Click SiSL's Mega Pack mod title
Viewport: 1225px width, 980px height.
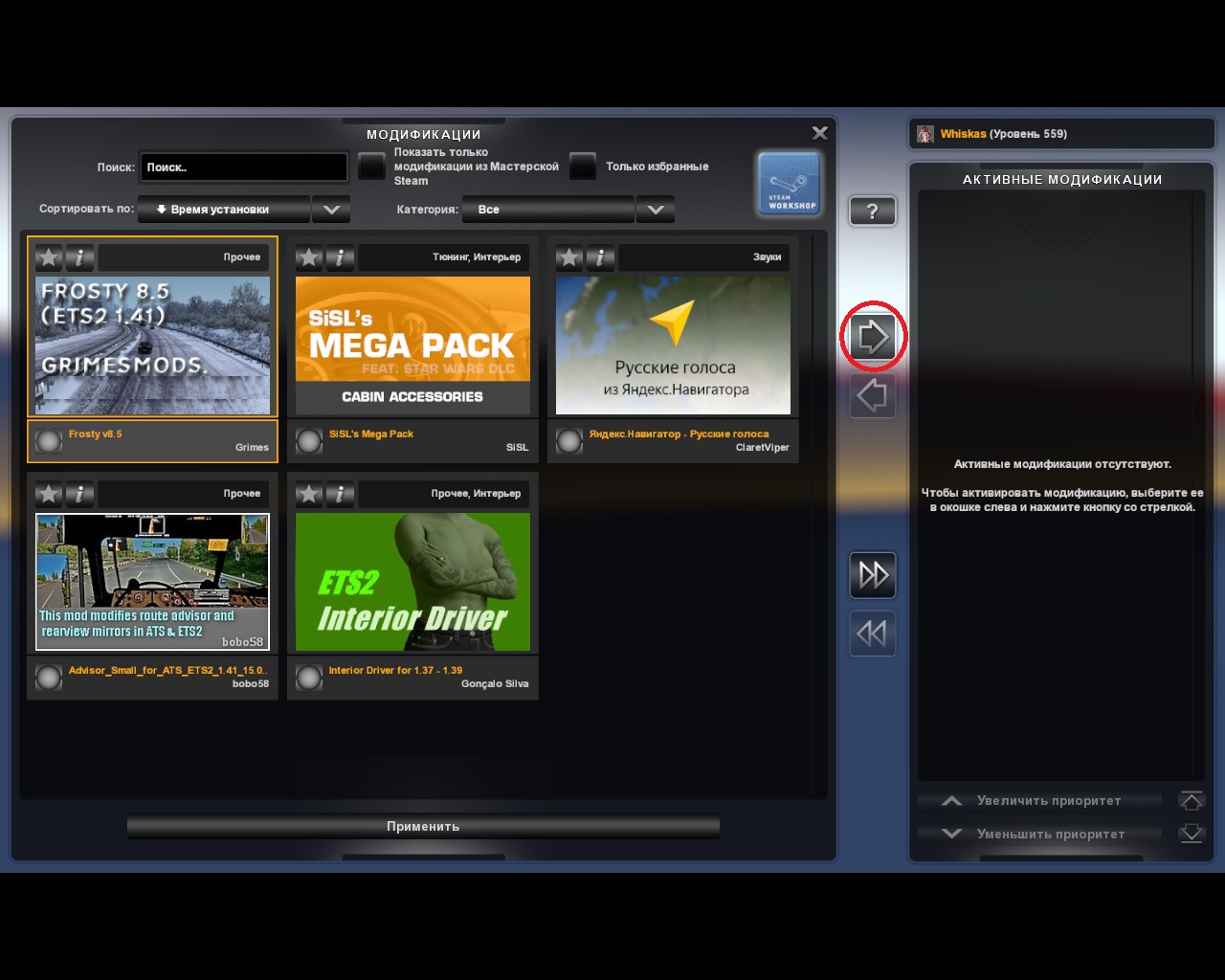click(371, 434)
